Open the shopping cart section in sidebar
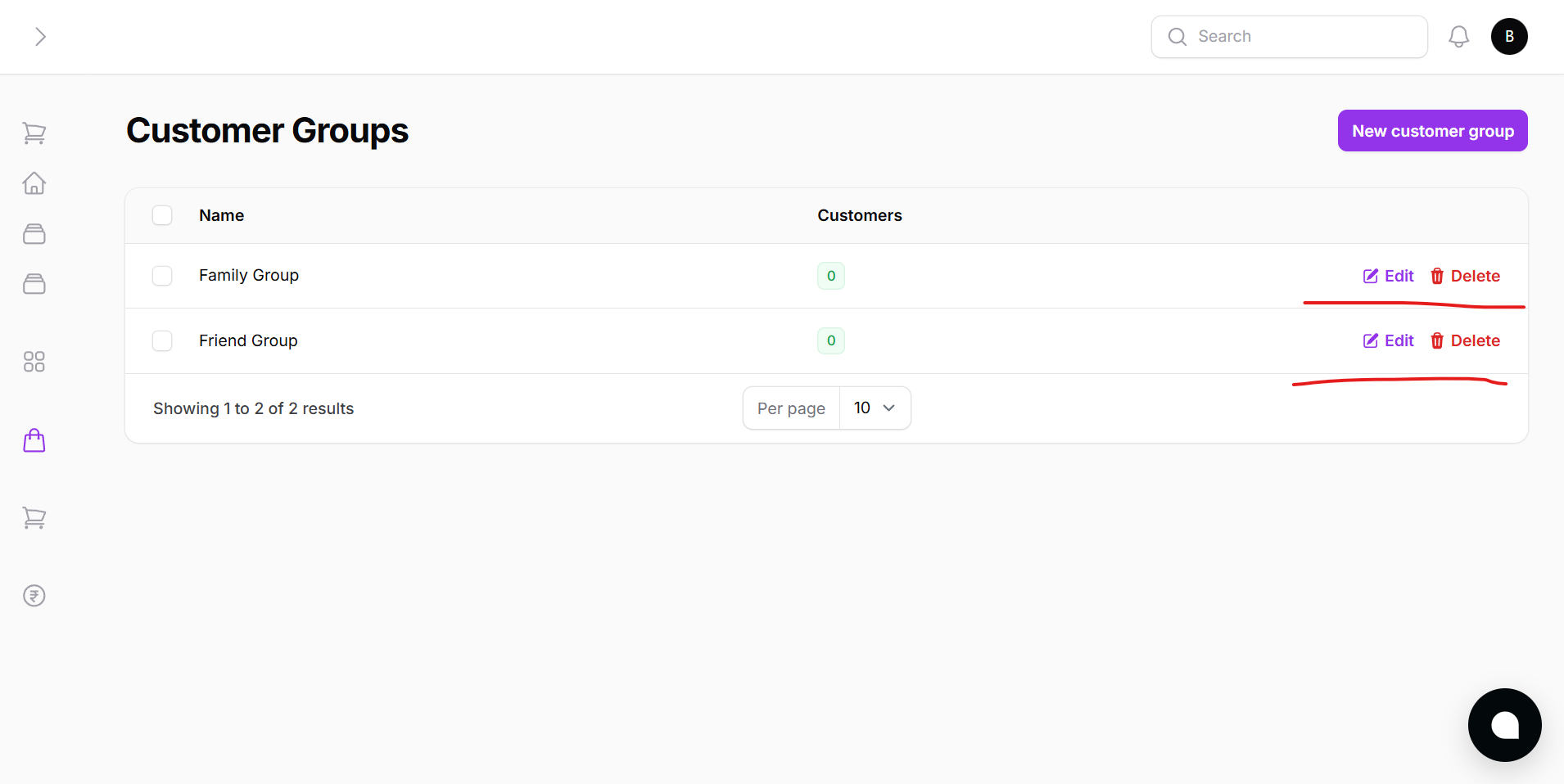 tap(34, 132)
